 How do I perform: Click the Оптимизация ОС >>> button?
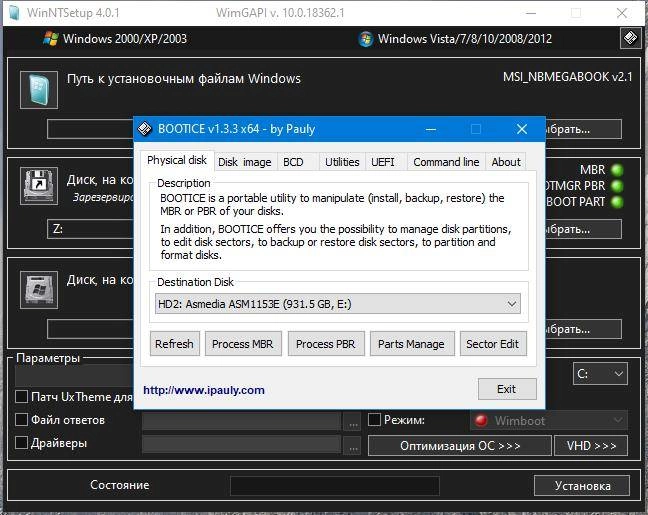[460, 446]
